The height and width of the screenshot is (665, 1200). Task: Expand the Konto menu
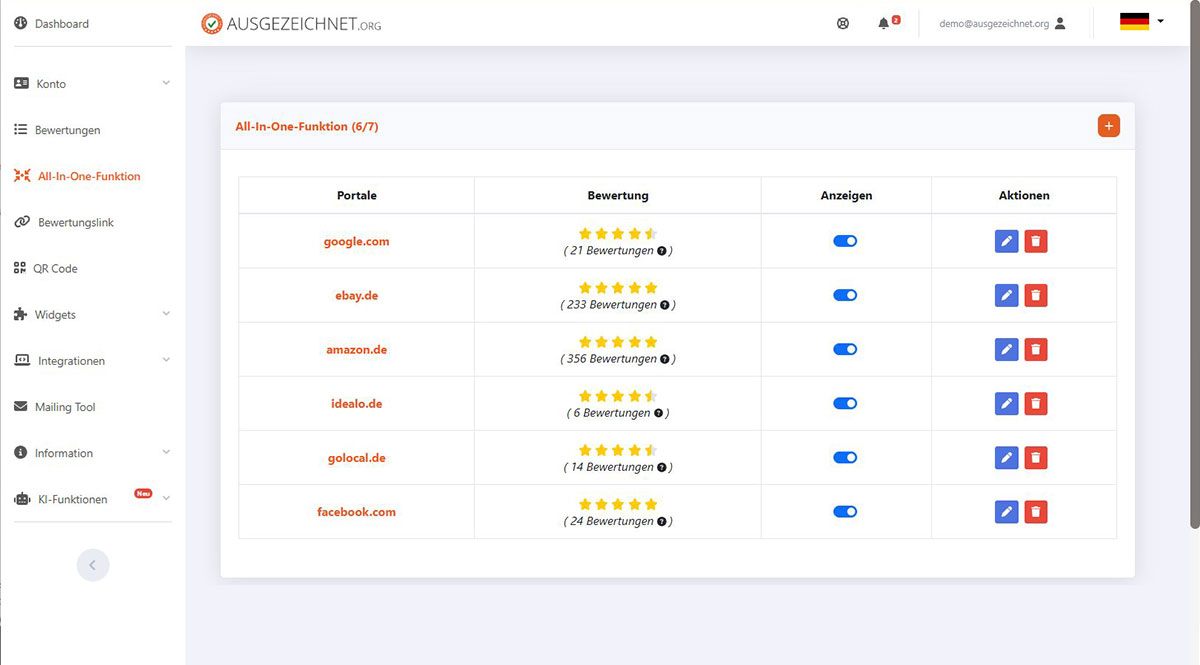[x=92, y=84]
